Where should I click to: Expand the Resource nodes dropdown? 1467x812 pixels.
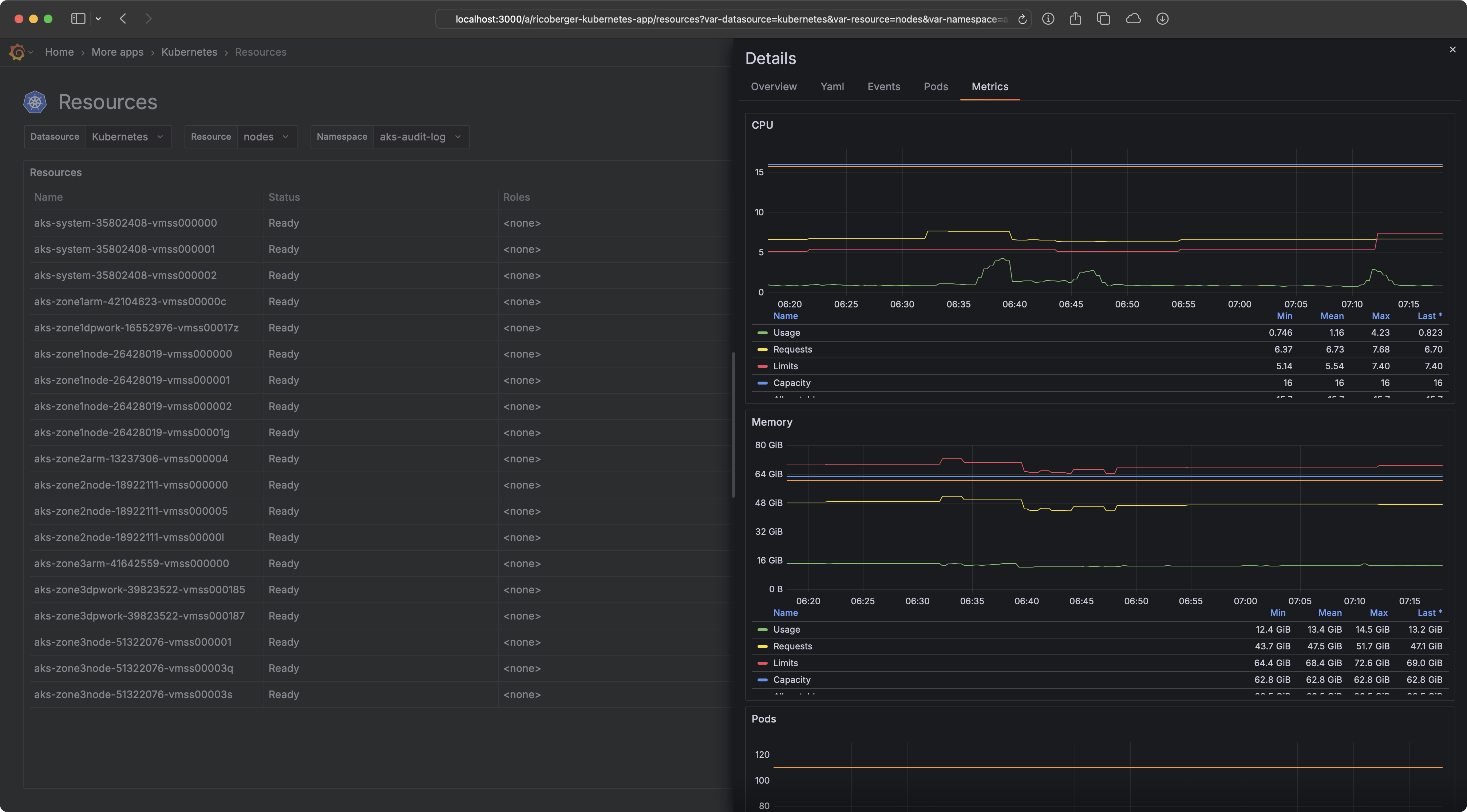click(x=266, y=136)
